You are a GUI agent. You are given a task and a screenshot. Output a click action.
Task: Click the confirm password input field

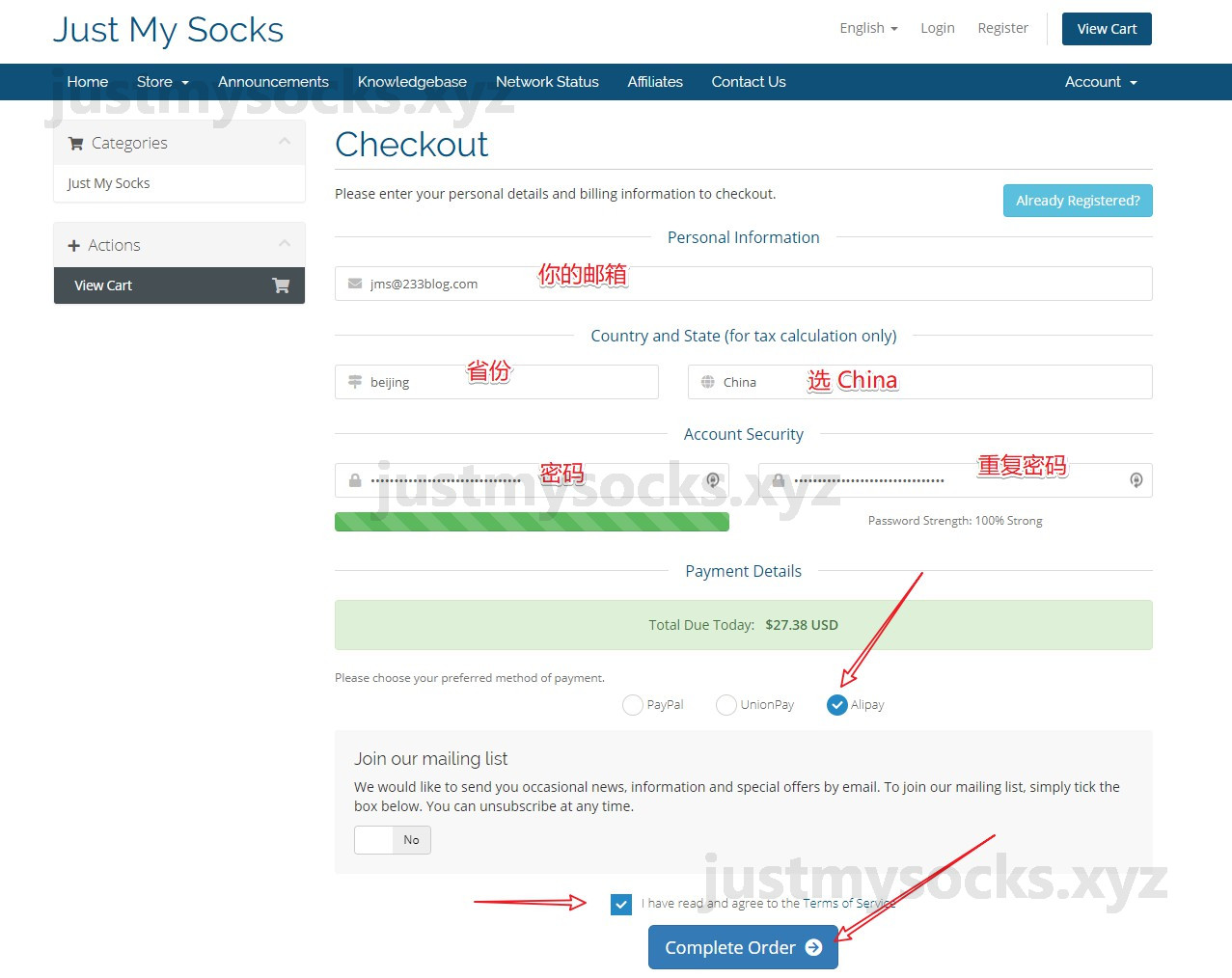coord(955,480)
